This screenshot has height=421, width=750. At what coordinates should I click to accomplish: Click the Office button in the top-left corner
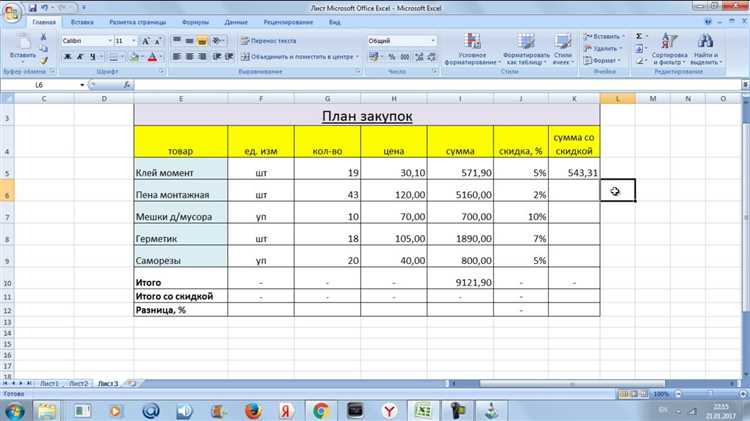point(12,10)
